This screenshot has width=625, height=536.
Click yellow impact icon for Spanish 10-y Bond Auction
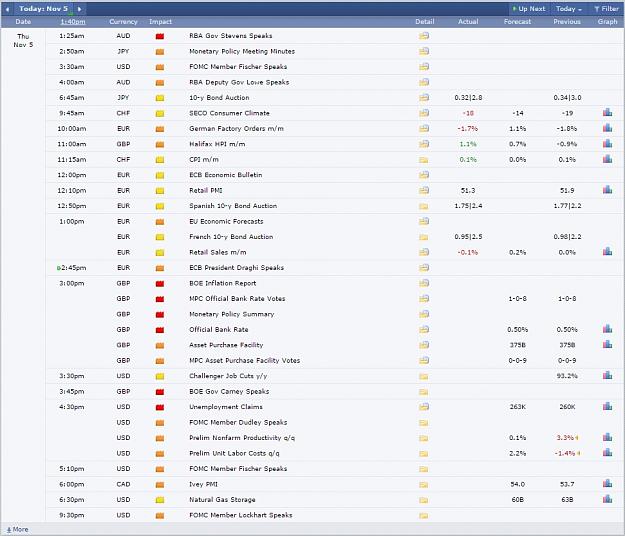point(160,206)
